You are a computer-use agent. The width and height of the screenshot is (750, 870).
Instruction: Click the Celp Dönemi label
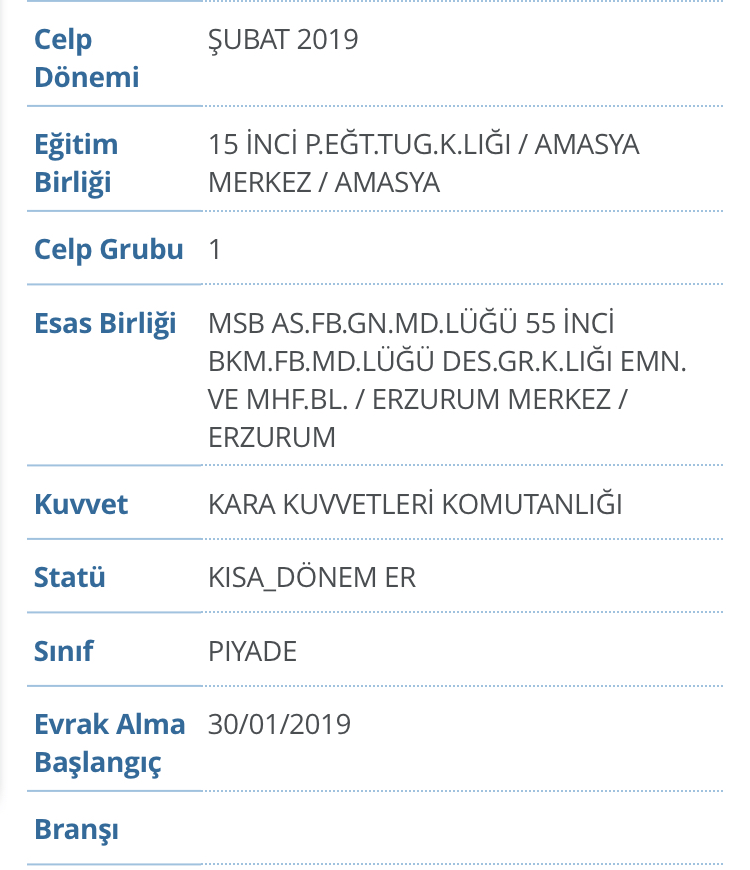[87, 58]
